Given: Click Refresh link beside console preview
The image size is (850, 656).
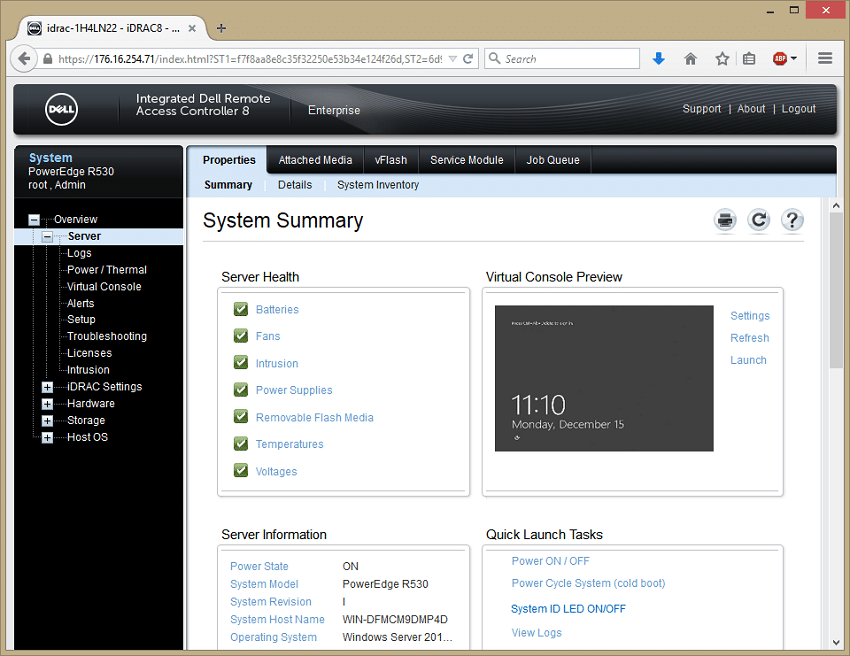Looking at the screenshot, I should coord(749,338).
